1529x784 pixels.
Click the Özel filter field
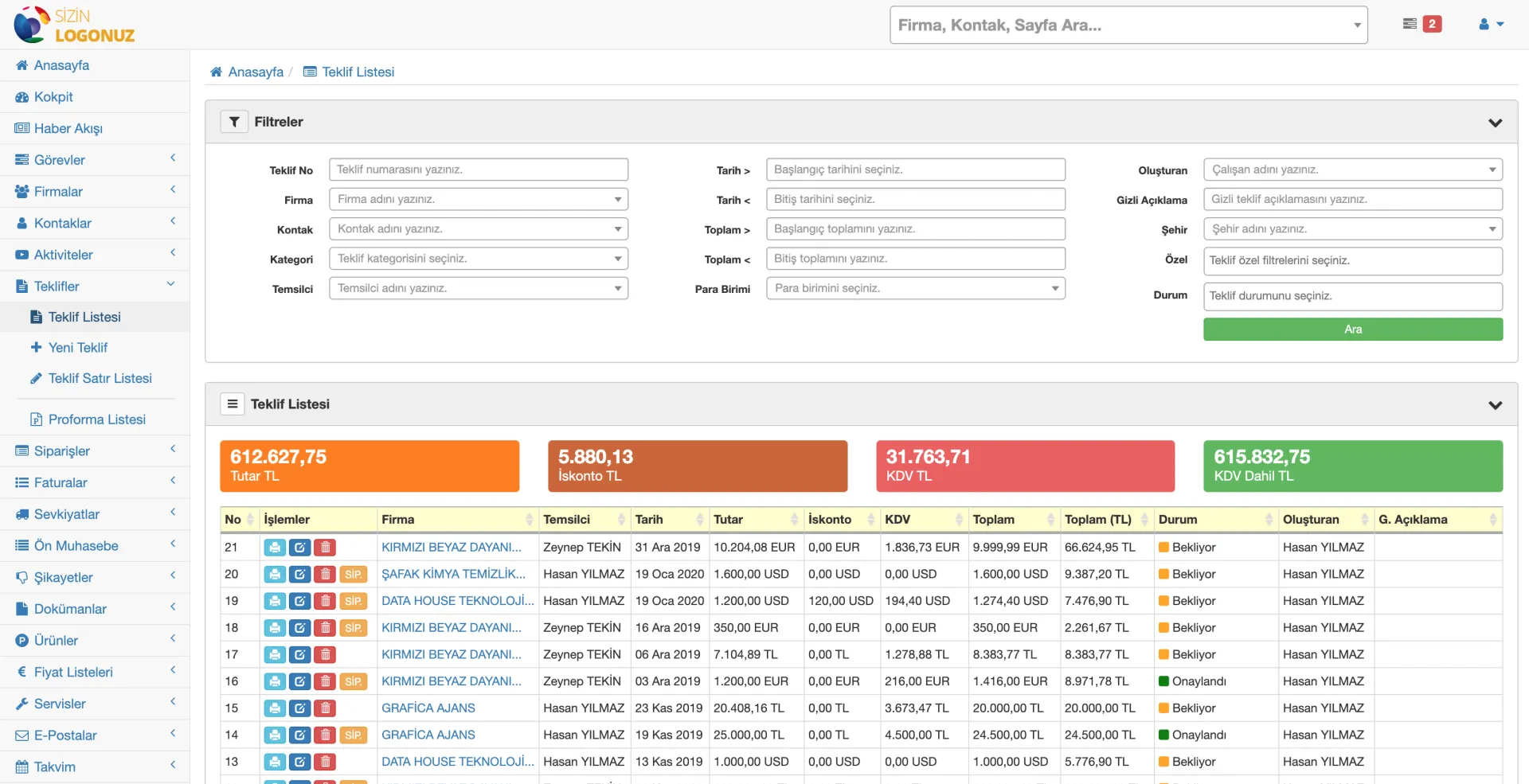(1353, 261)
